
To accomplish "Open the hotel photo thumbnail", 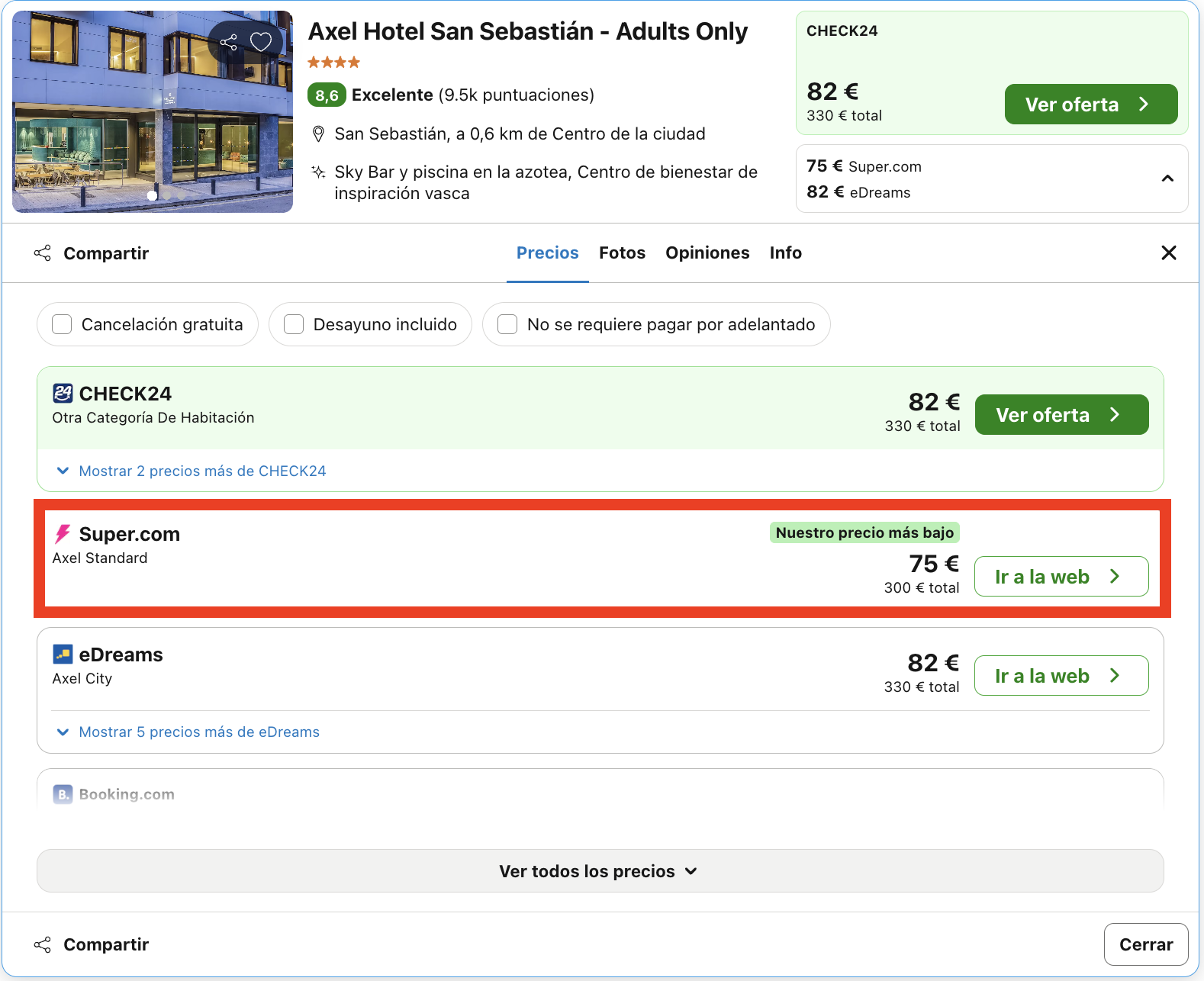I will [x=153, y=111].
